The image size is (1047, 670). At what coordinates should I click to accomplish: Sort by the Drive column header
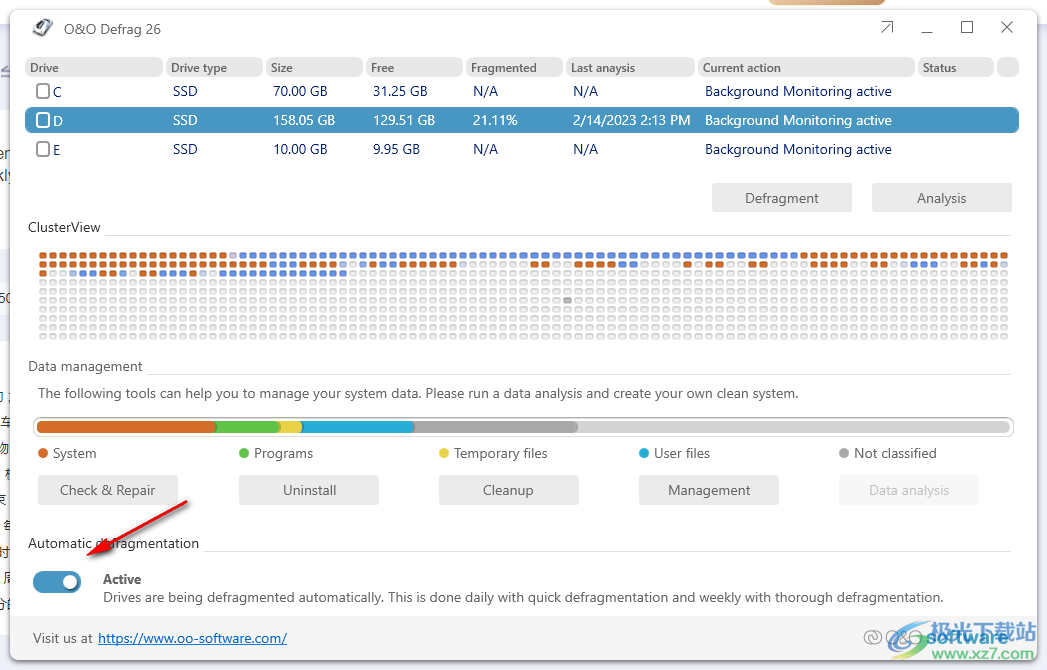pos(93,67)
